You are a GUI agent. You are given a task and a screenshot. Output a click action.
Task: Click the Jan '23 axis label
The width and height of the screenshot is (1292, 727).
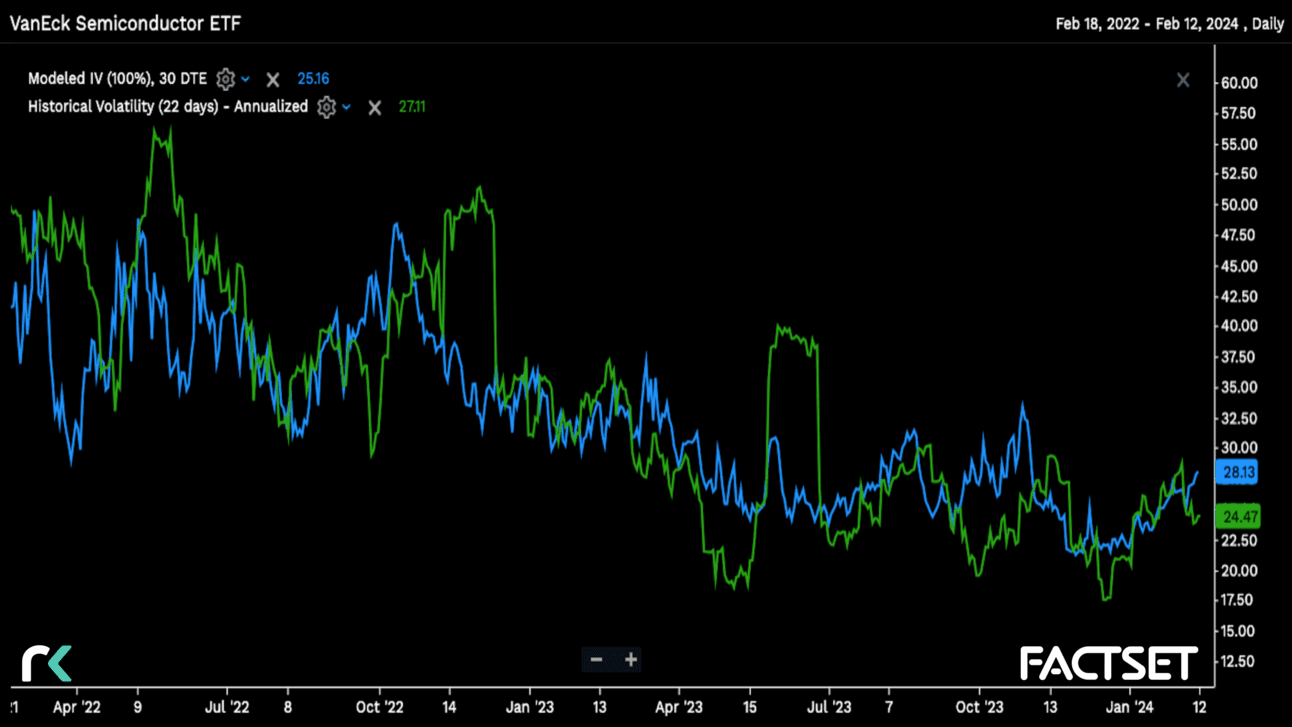(x=529, y=707)
